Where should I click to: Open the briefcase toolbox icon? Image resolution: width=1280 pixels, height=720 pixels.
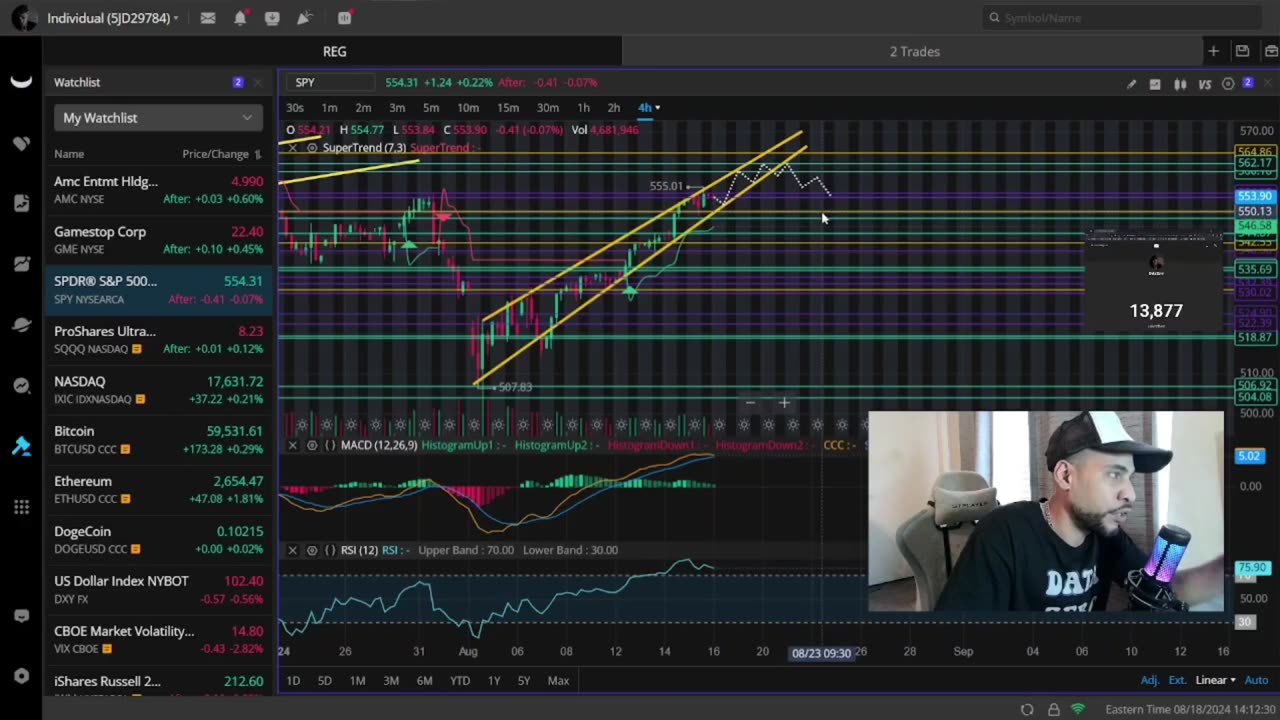coord(1271,51)
